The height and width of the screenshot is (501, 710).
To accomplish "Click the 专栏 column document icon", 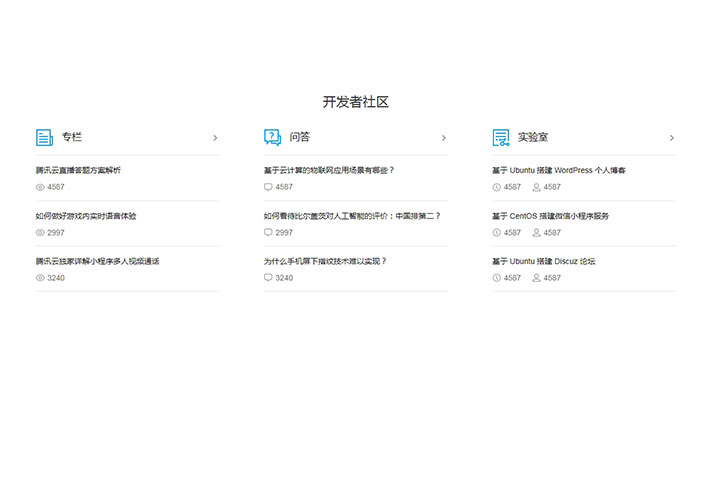I will point(44,138).
